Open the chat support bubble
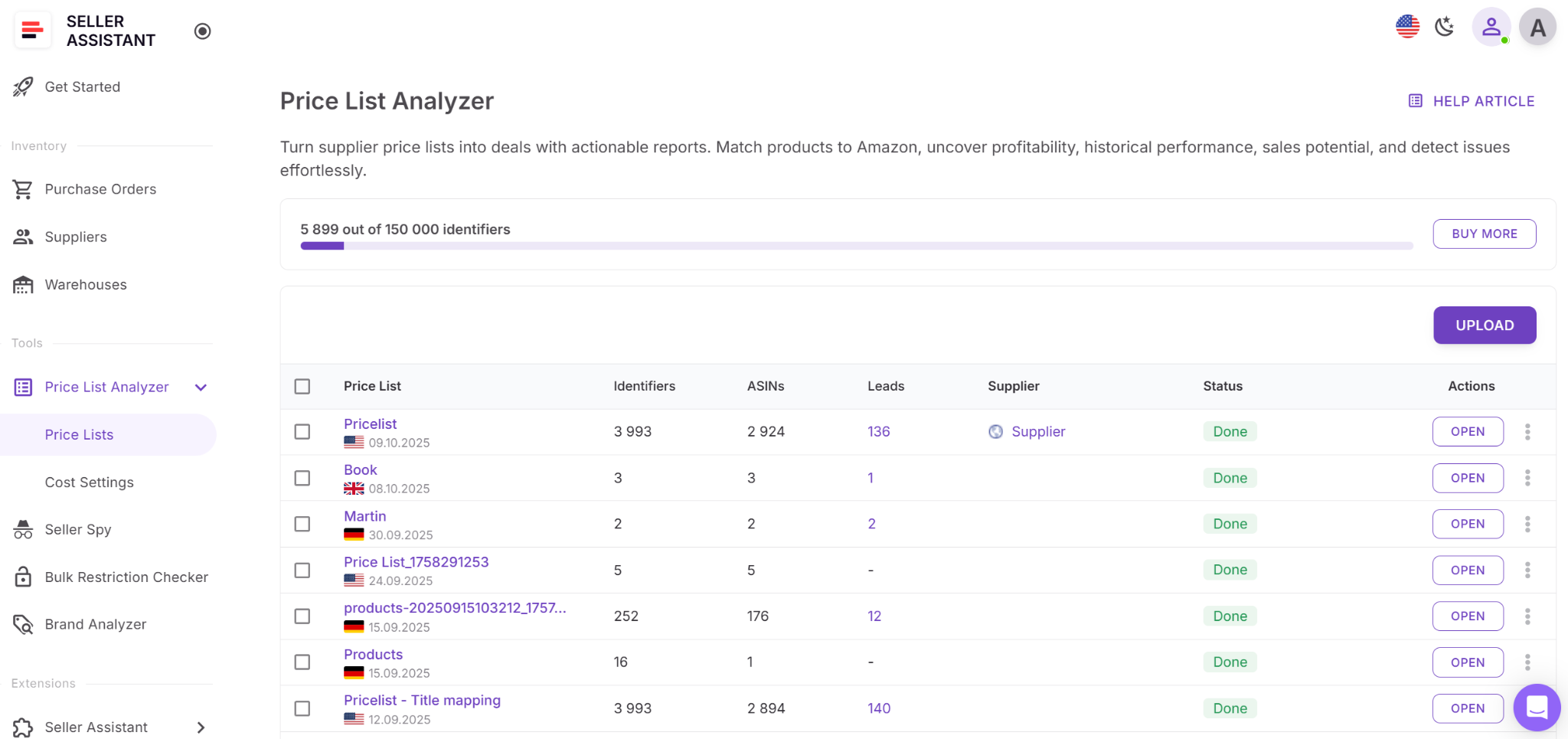 [1535, 708]
